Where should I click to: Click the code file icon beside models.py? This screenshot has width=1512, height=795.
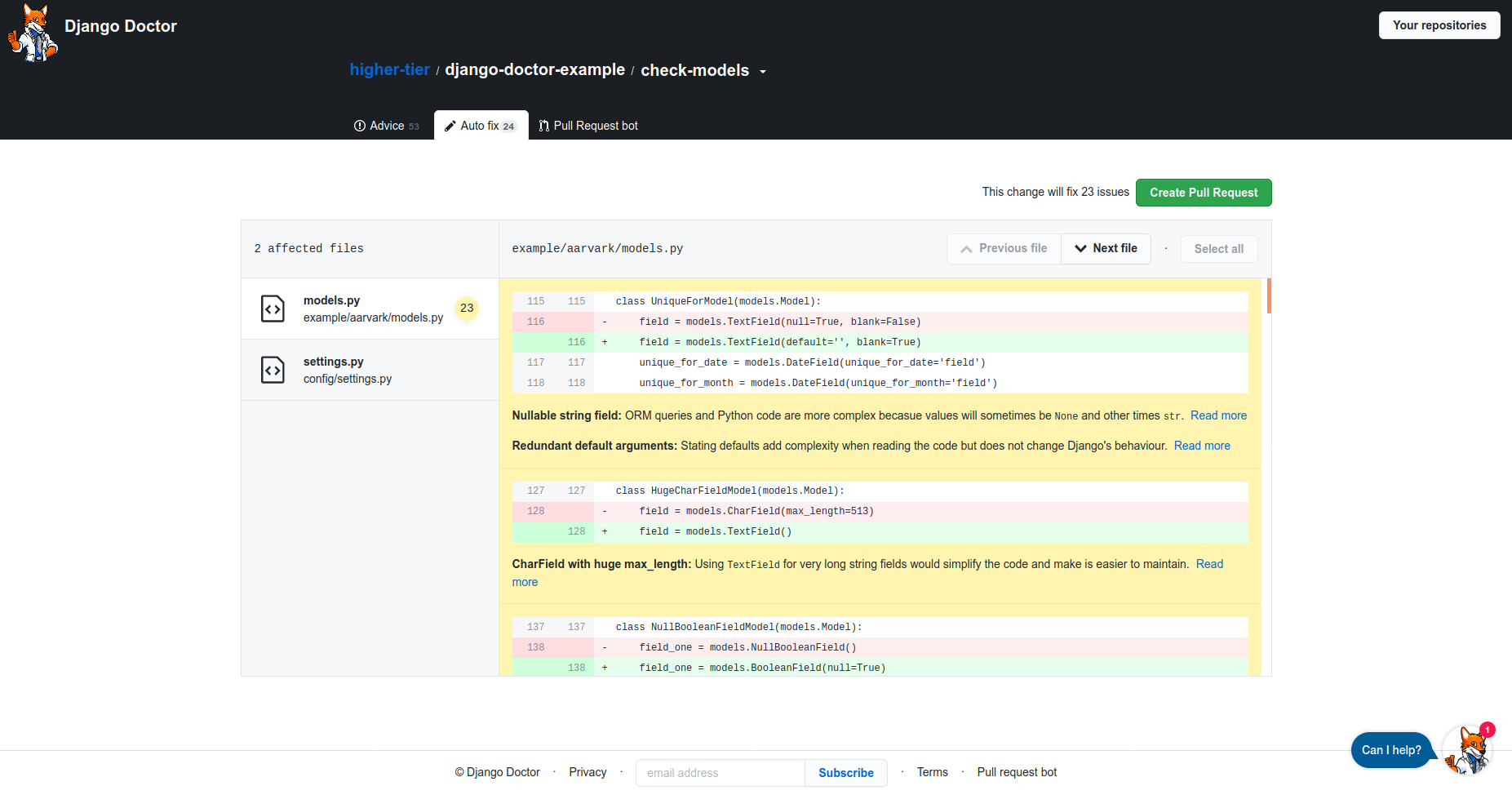click(273, 309)
